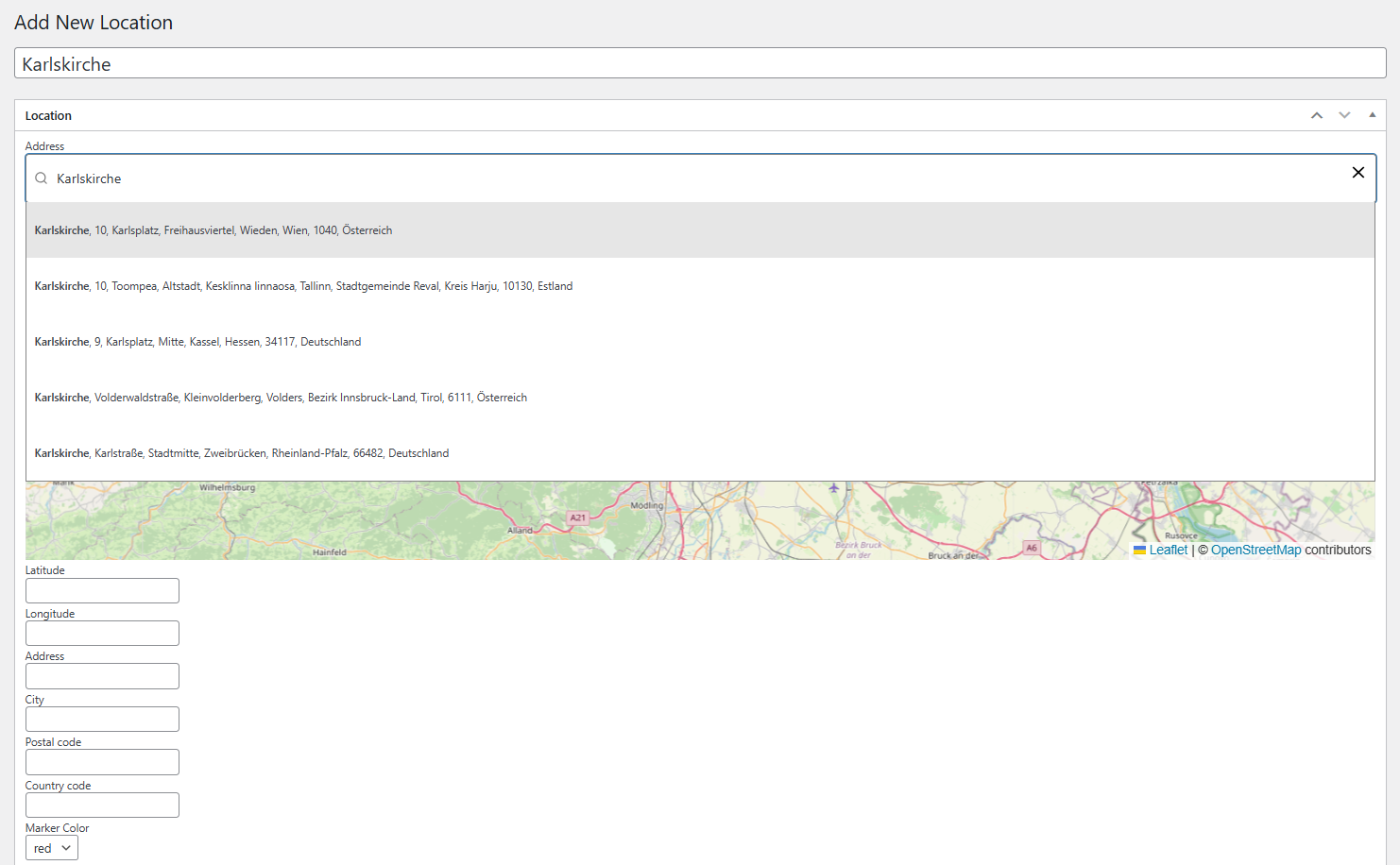The image size is (1400, 865).
Task: Clear the address search with X icon
Action: [x=1357, y=172]
